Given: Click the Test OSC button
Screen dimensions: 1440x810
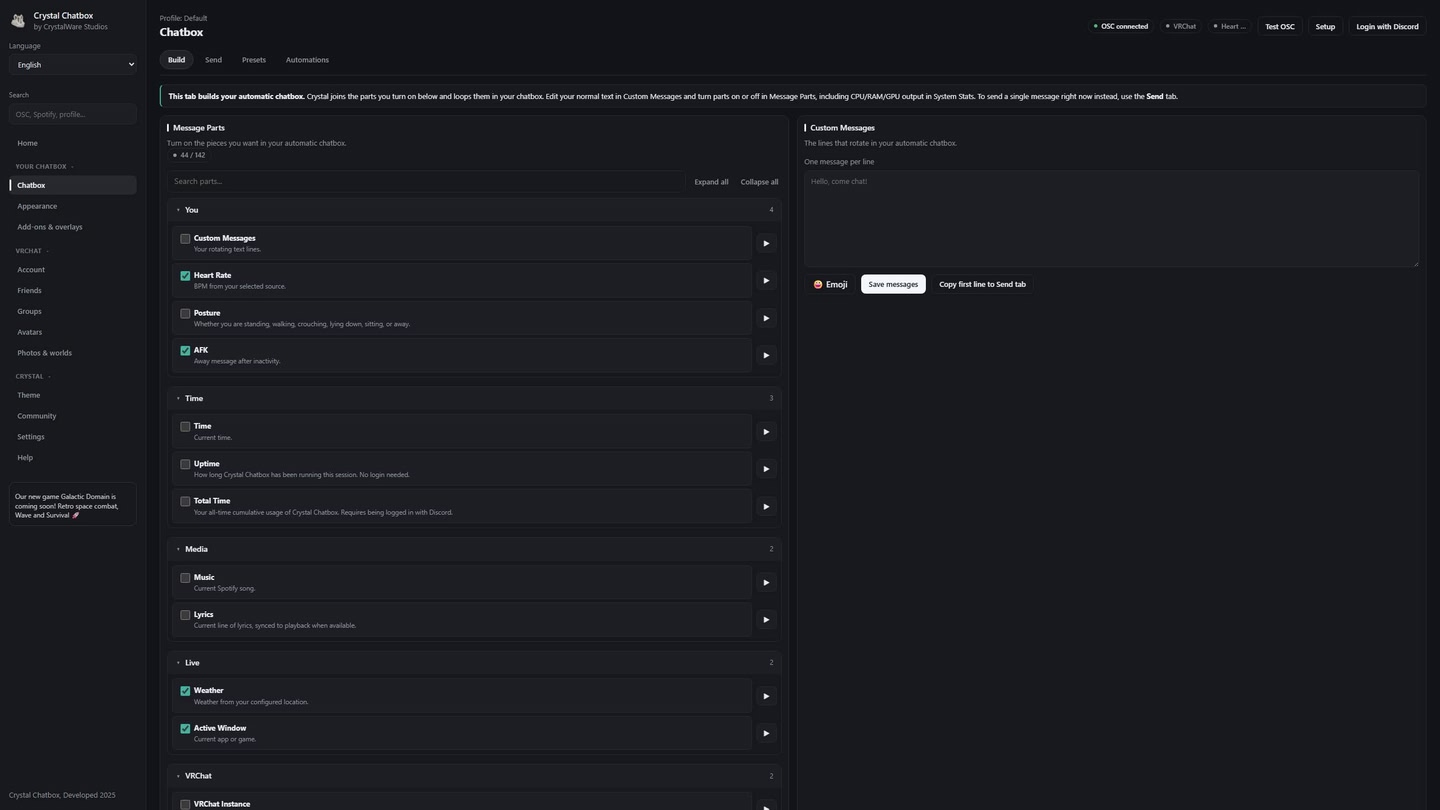Looking at the screenshot, I should (x=1280, y=27).
